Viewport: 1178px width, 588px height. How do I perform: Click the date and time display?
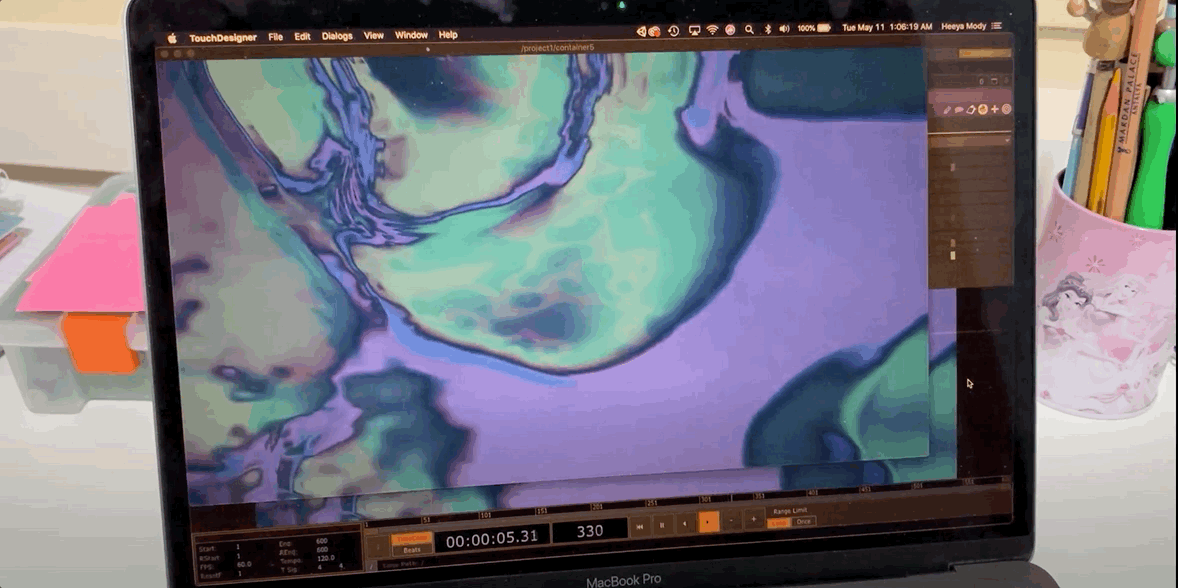887,27
